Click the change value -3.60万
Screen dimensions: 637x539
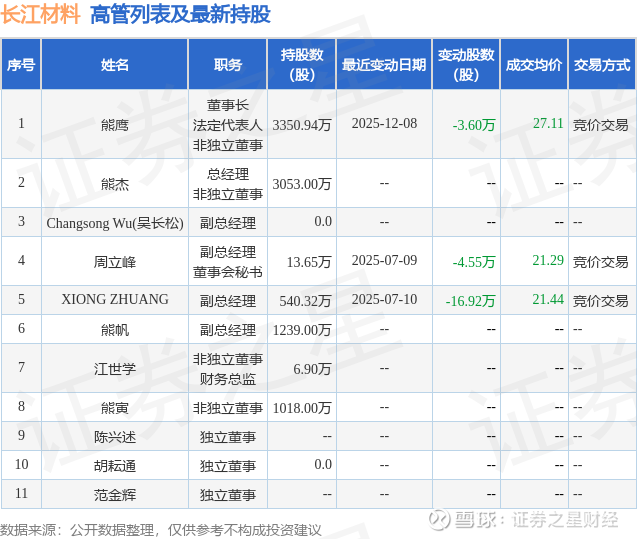(x=474, y=125)
